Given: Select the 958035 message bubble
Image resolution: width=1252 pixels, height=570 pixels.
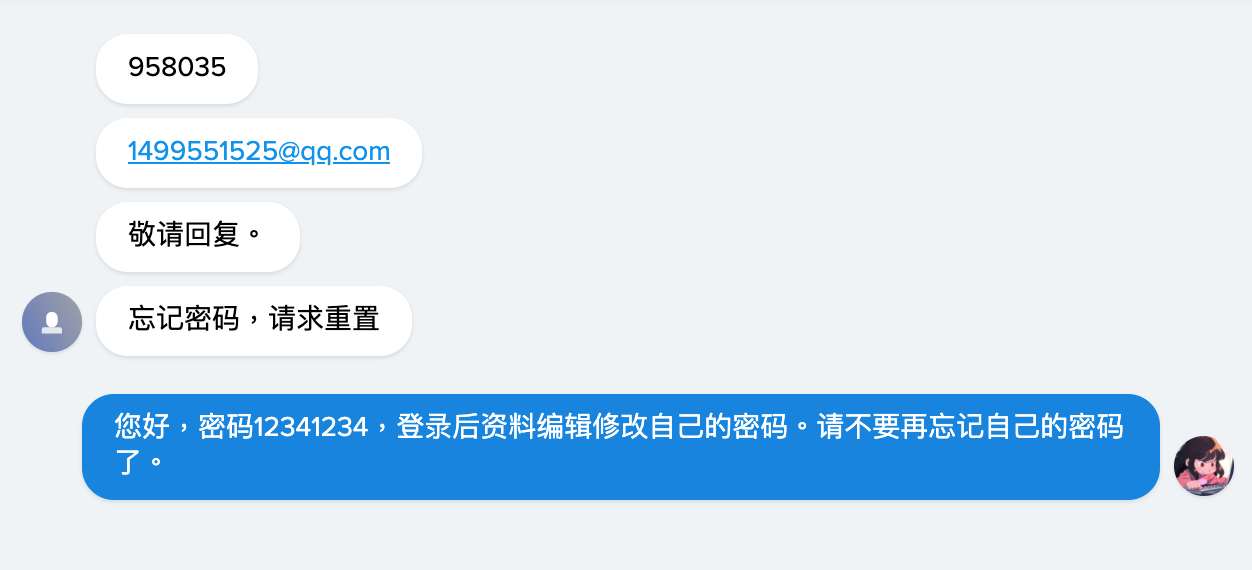Looking at the screenshot, I should tap(177, 69).
